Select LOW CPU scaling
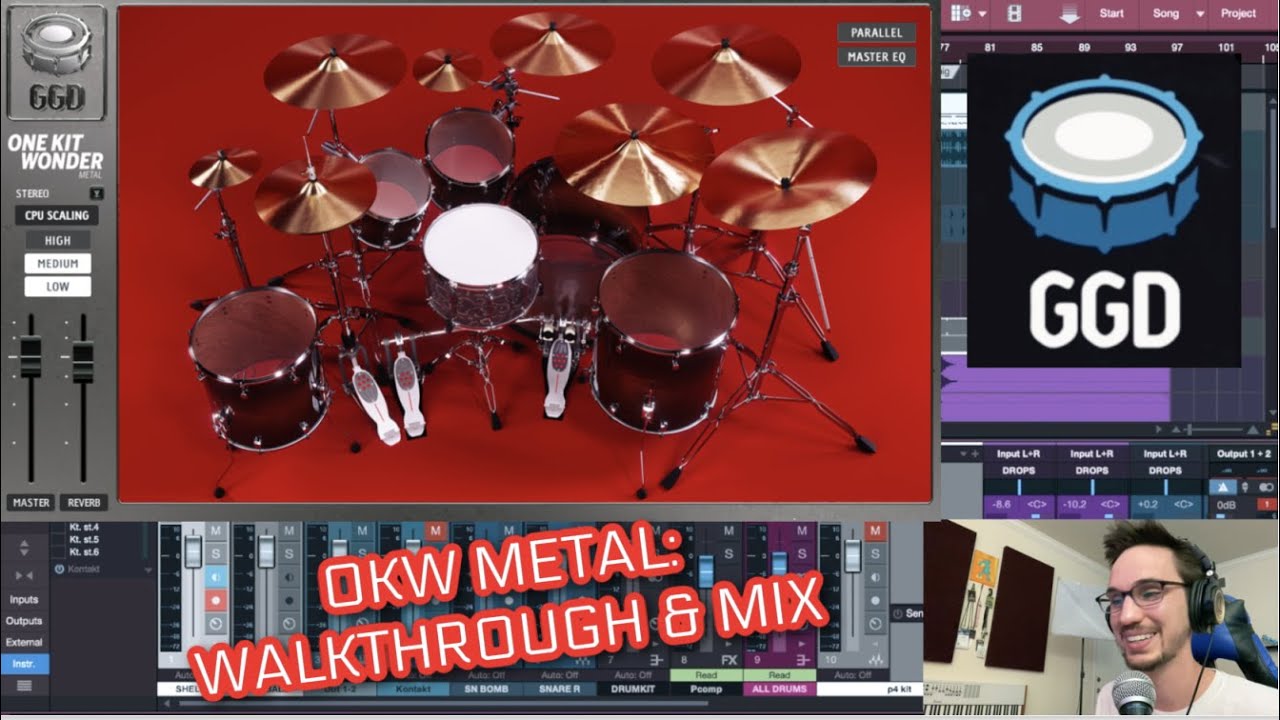 click(x=57, y=287)
